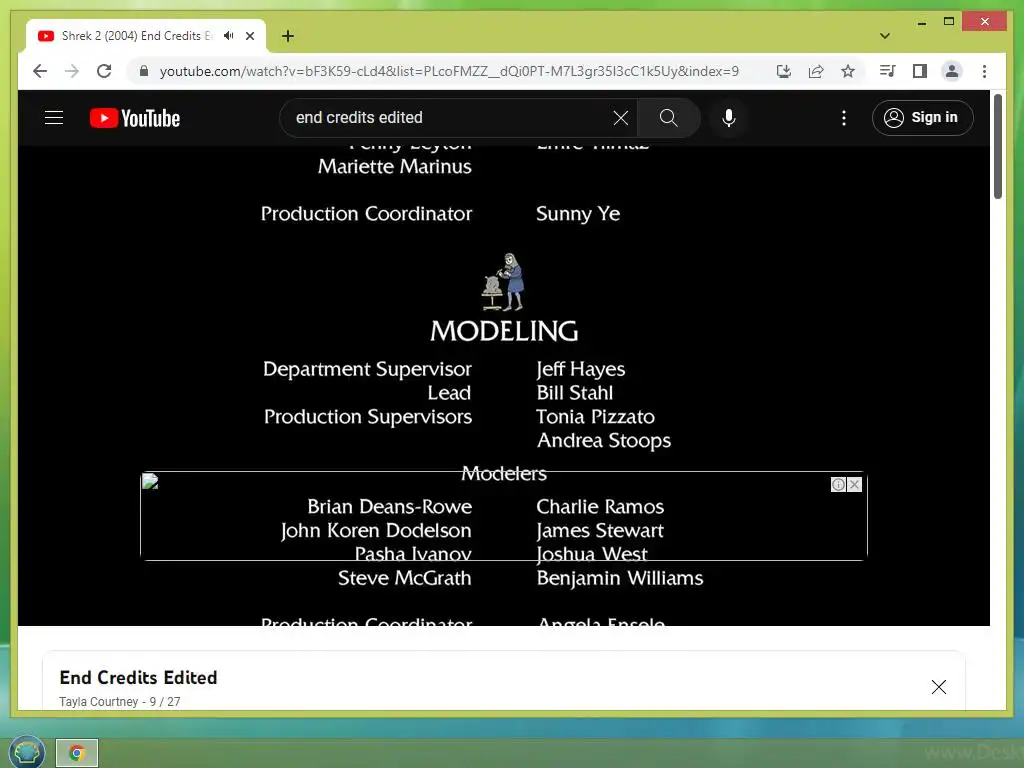The image size is (1024, 768).
Task: Close the End Credits Edited playlist panel
Action: [938, 686]
